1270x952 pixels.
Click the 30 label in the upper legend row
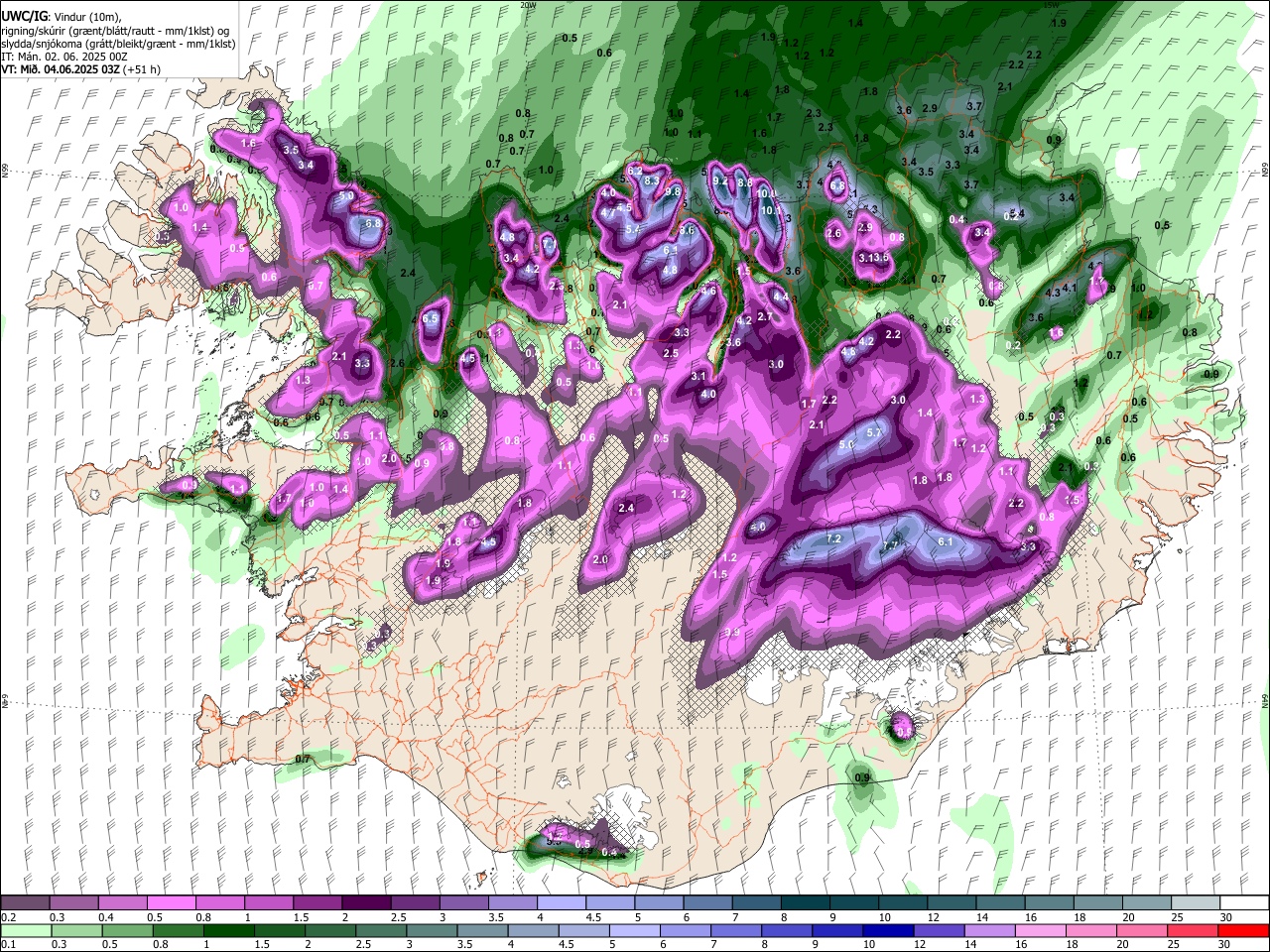pyautogui.click(x=1226, y=916)
